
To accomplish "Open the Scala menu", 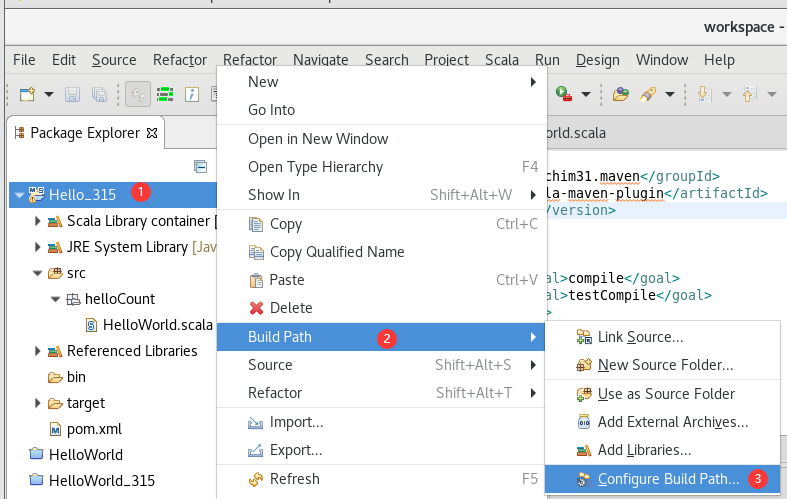I will (501, 60).
